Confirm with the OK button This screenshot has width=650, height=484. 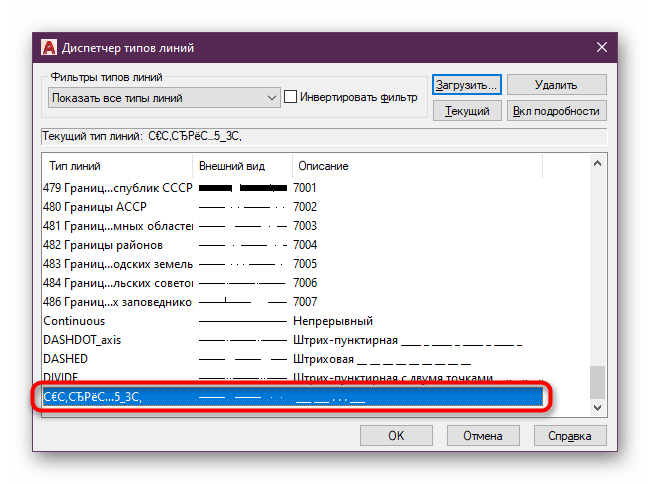(396, 436)
